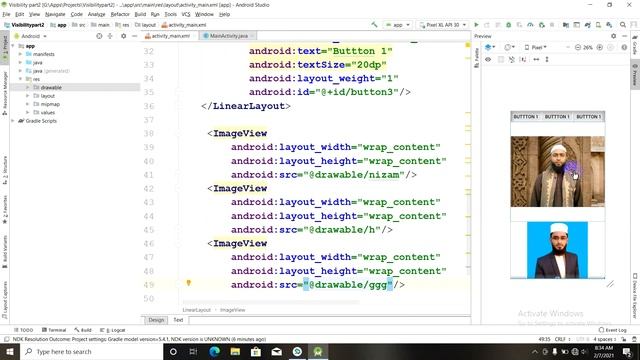Open the Search Everywhere magnifier icon
This screenshot has width=640, height=360.
click(x=623, y=25)
